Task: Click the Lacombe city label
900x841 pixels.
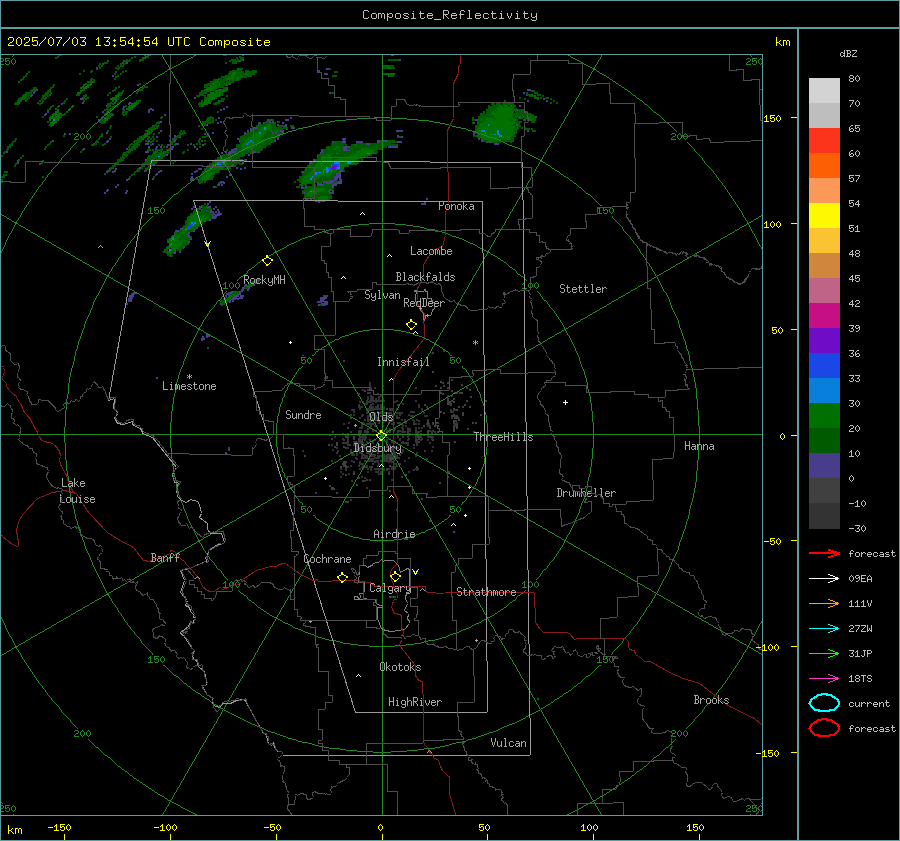Action: pos(431,251)
